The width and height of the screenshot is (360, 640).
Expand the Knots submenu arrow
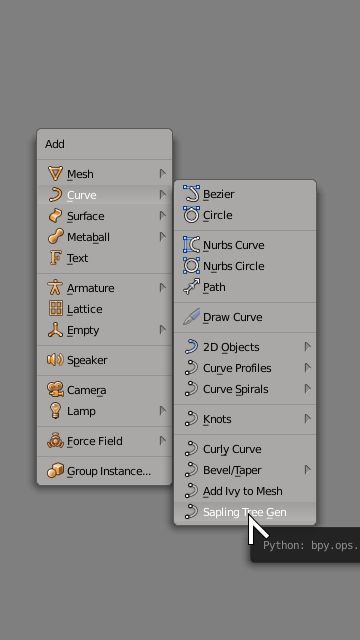click(307, 419)
